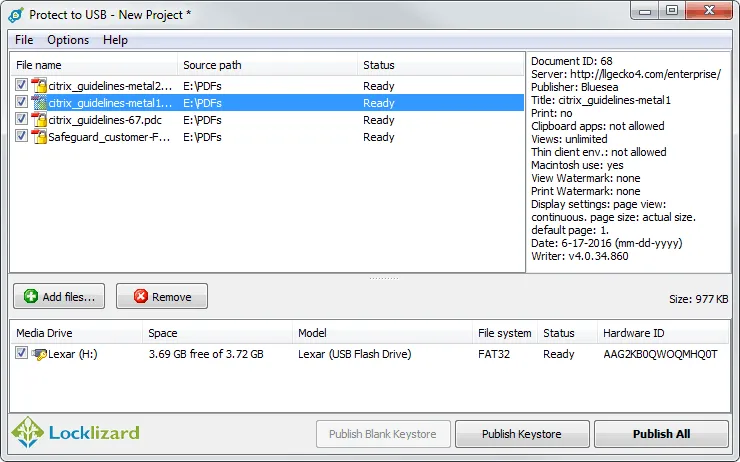Image resolution: width=740 pixels, height=462 pixels.
Task: Click the Publish Blank Keystore button
Action: point(383,434)
